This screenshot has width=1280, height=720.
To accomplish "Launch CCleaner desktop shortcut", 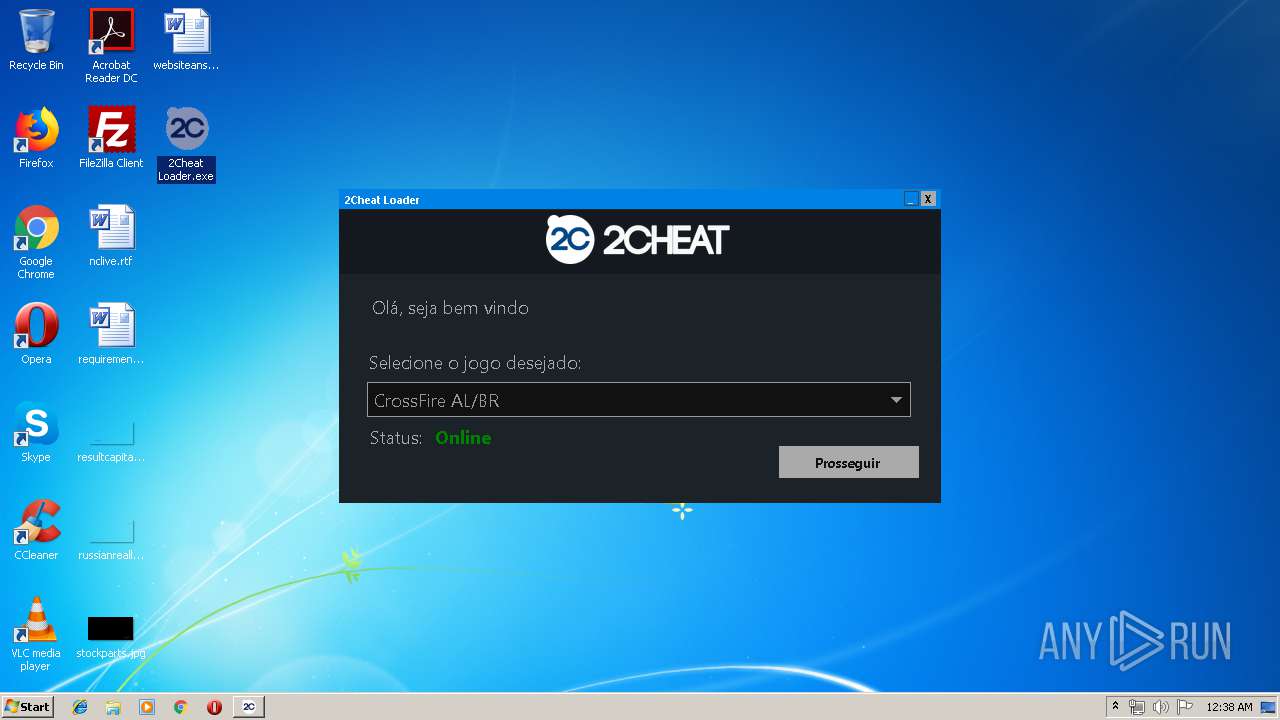I will [x=36, y=530].
